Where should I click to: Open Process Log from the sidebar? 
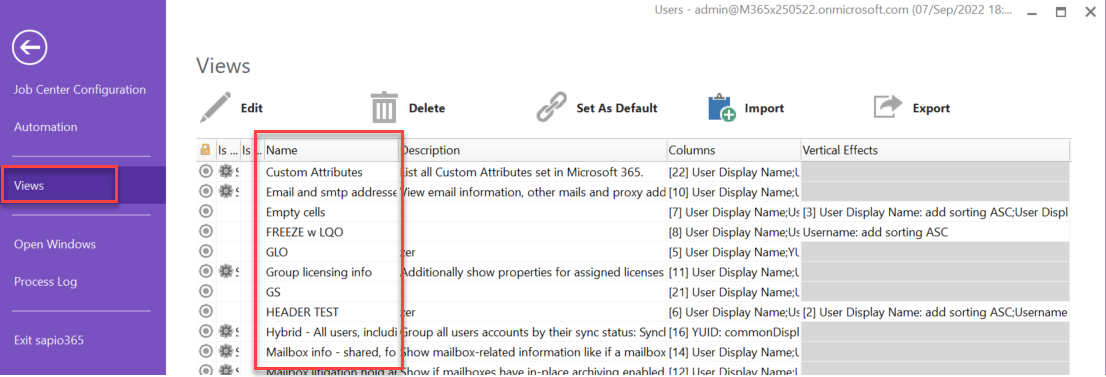pos(47,282)
